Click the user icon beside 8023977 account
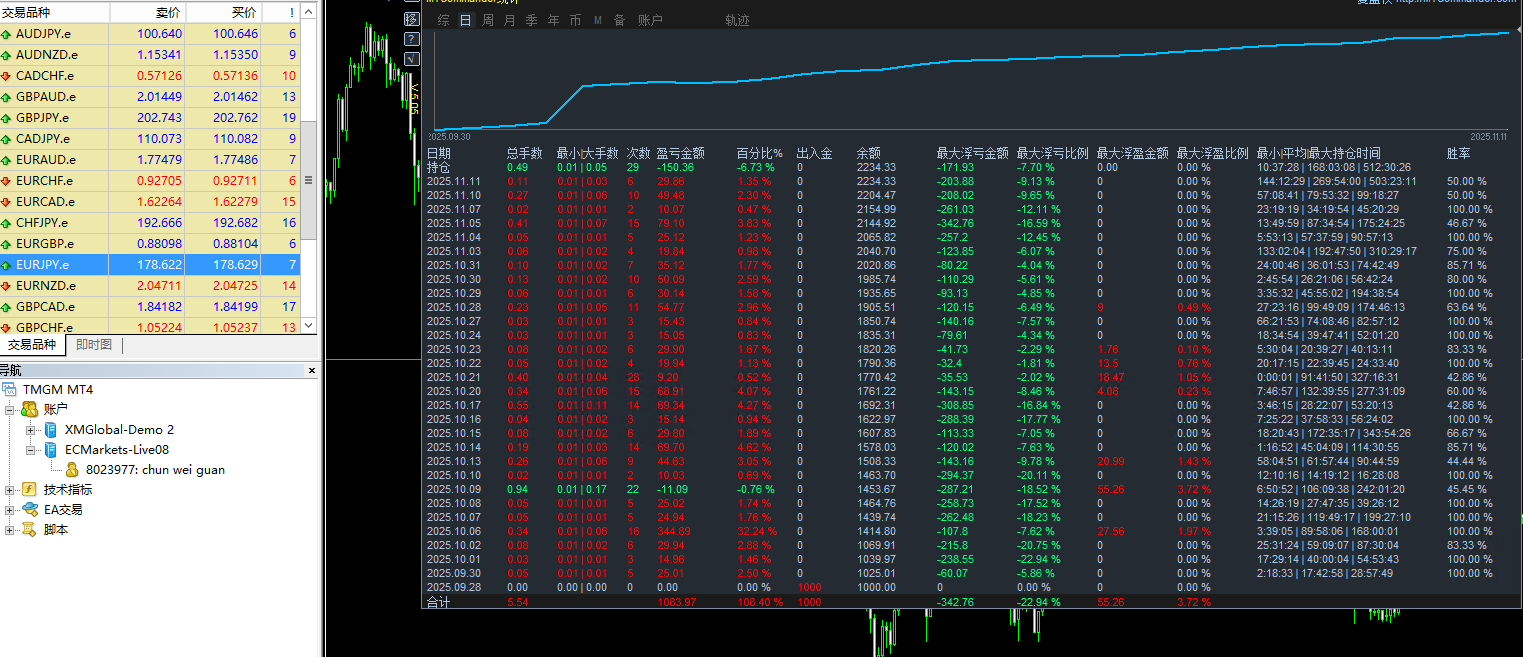This screenshot has height=657, width=1523. point(72,469)
